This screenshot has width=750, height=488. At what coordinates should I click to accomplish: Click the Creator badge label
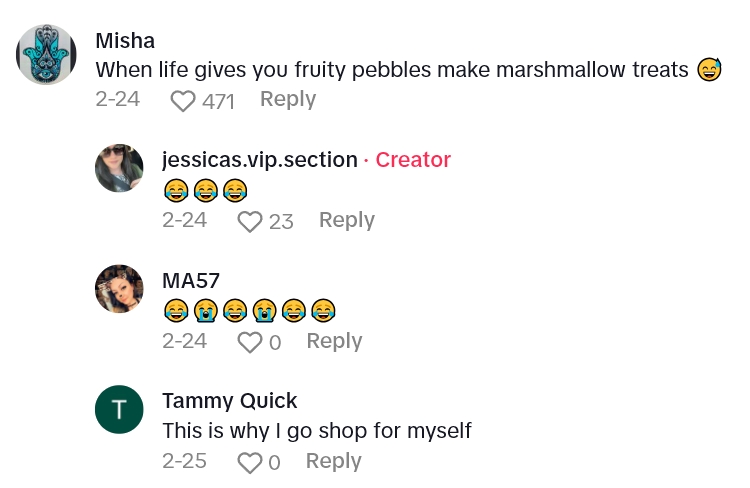[x=413, y=160]
